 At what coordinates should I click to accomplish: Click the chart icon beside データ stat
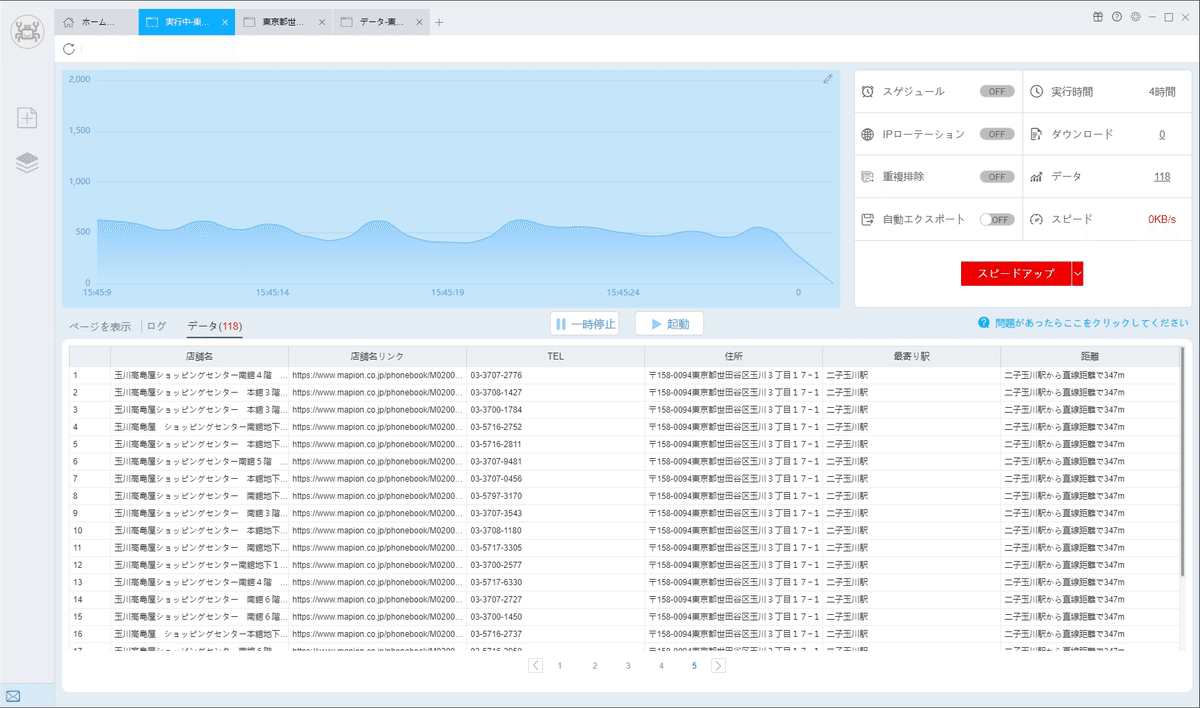click(1036, 176)
